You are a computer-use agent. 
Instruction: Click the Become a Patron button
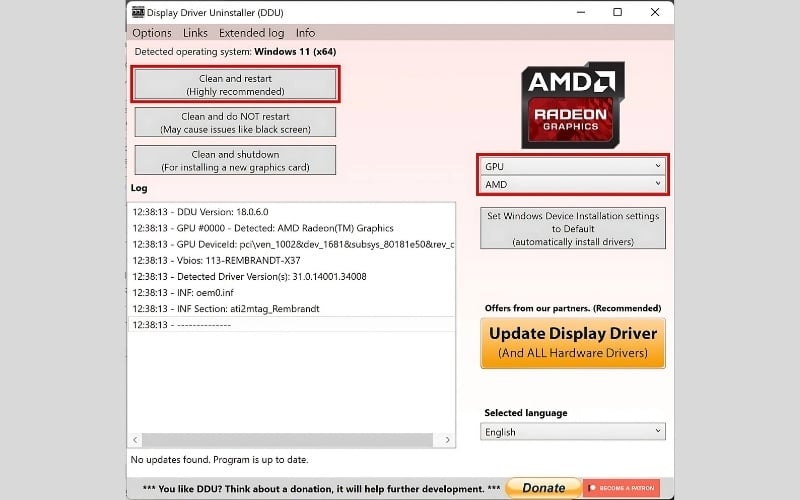(x=621, y=488)
